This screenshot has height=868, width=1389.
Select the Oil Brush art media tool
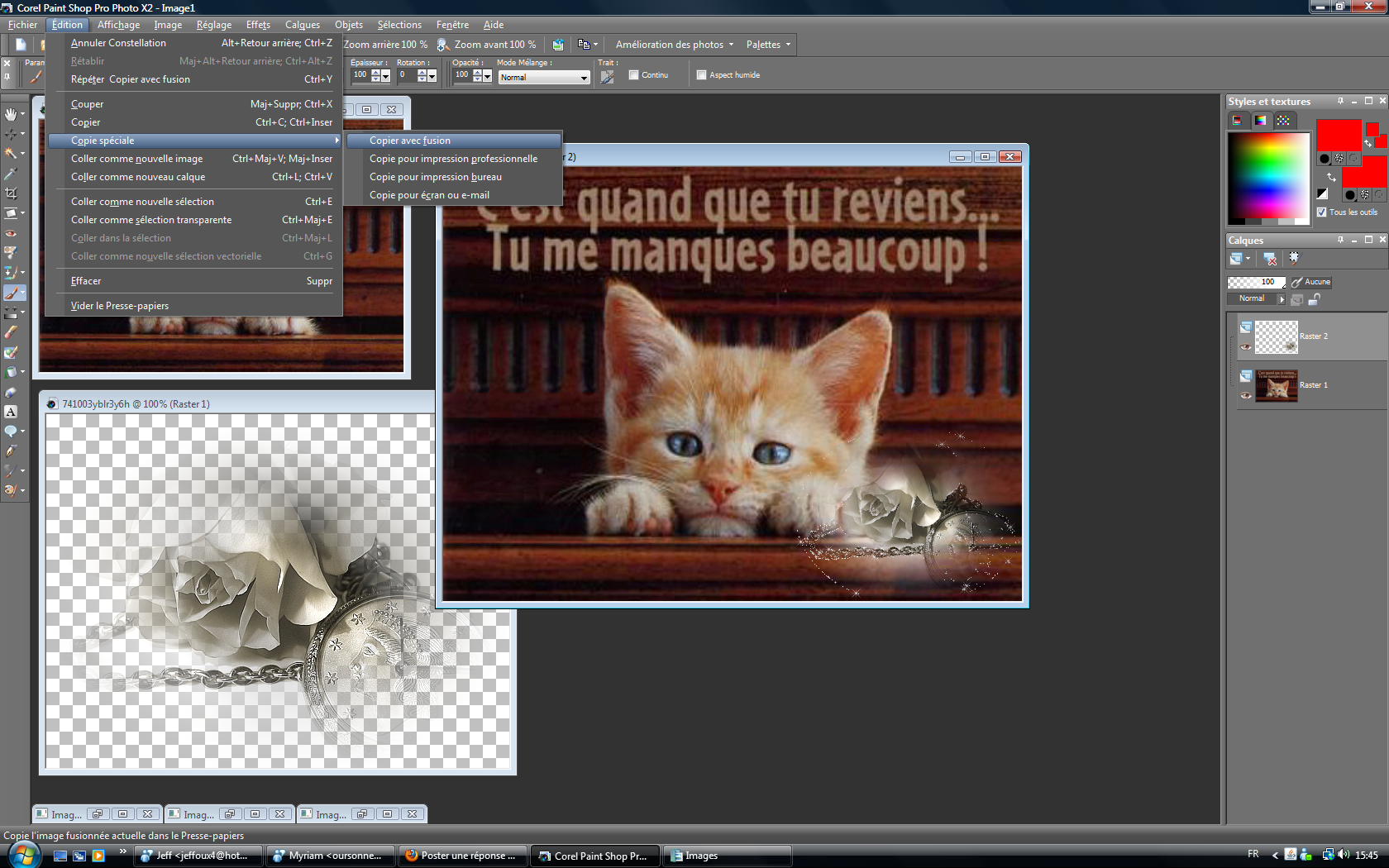(x=11, y=491)
